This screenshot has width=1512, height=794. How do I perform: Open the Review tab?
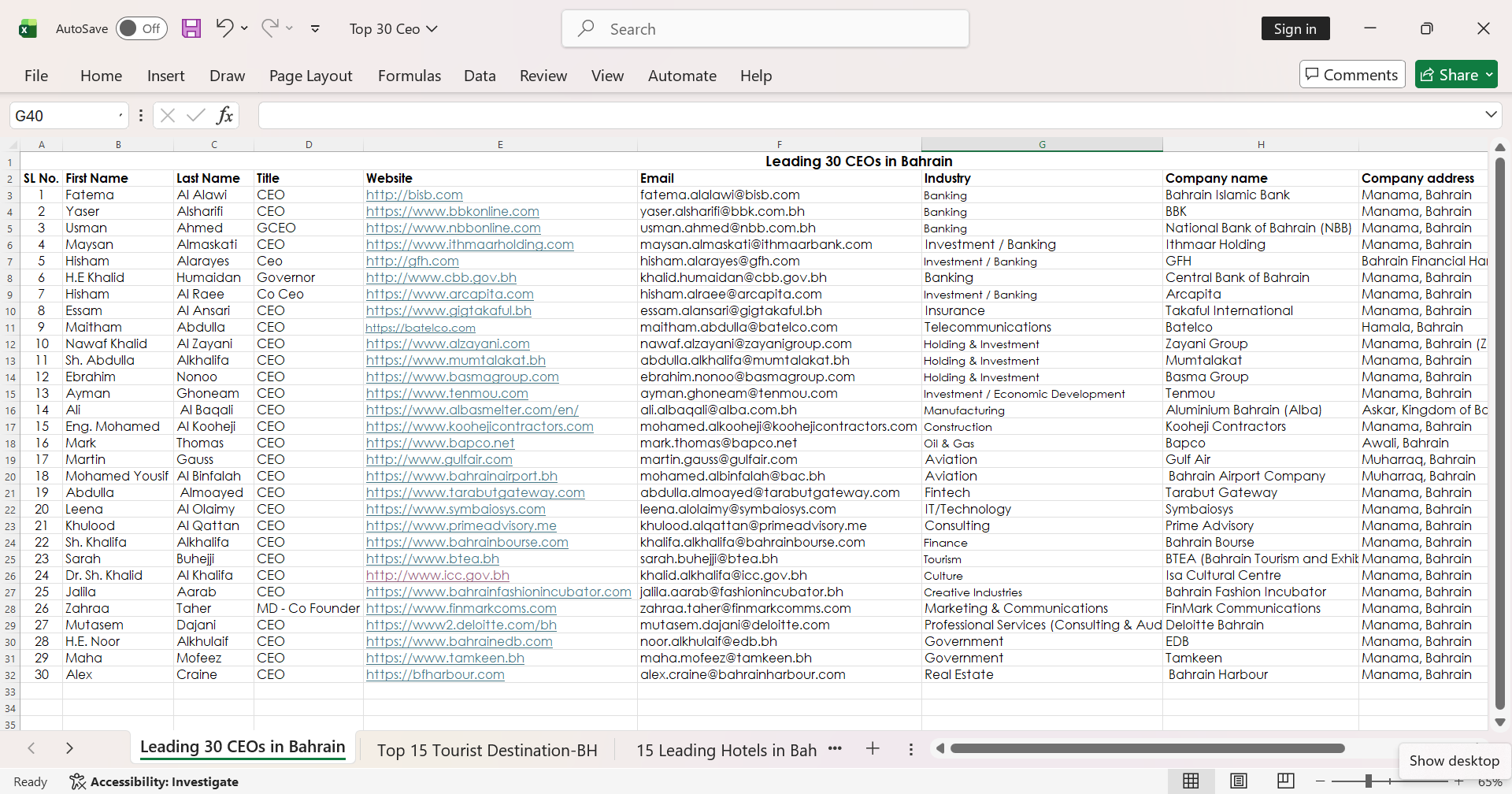pos(543,76)
